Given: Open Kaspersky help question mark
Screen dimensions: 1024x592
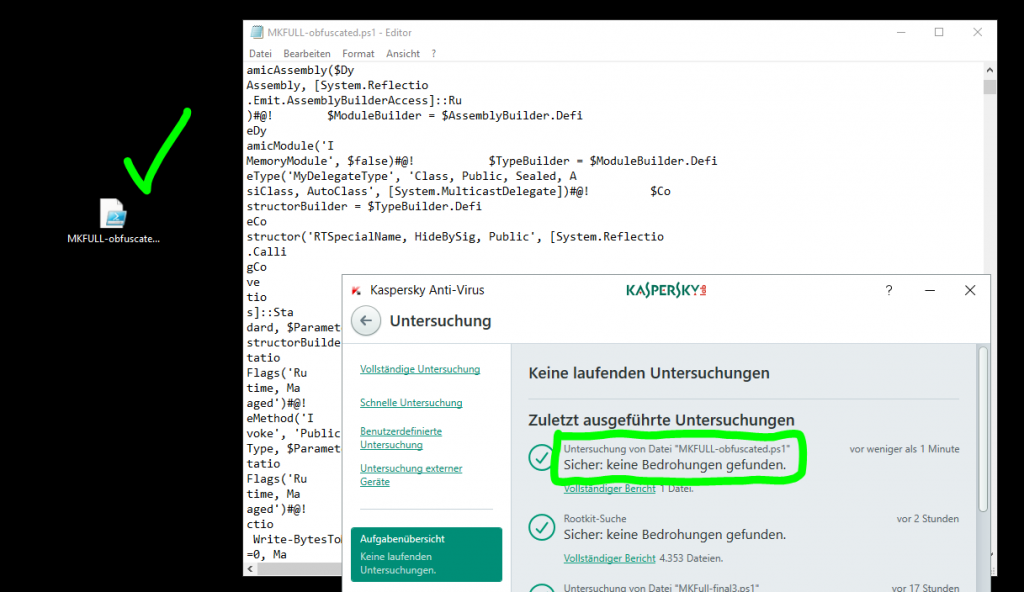Looking at the screenshot, I should [889, 290].
